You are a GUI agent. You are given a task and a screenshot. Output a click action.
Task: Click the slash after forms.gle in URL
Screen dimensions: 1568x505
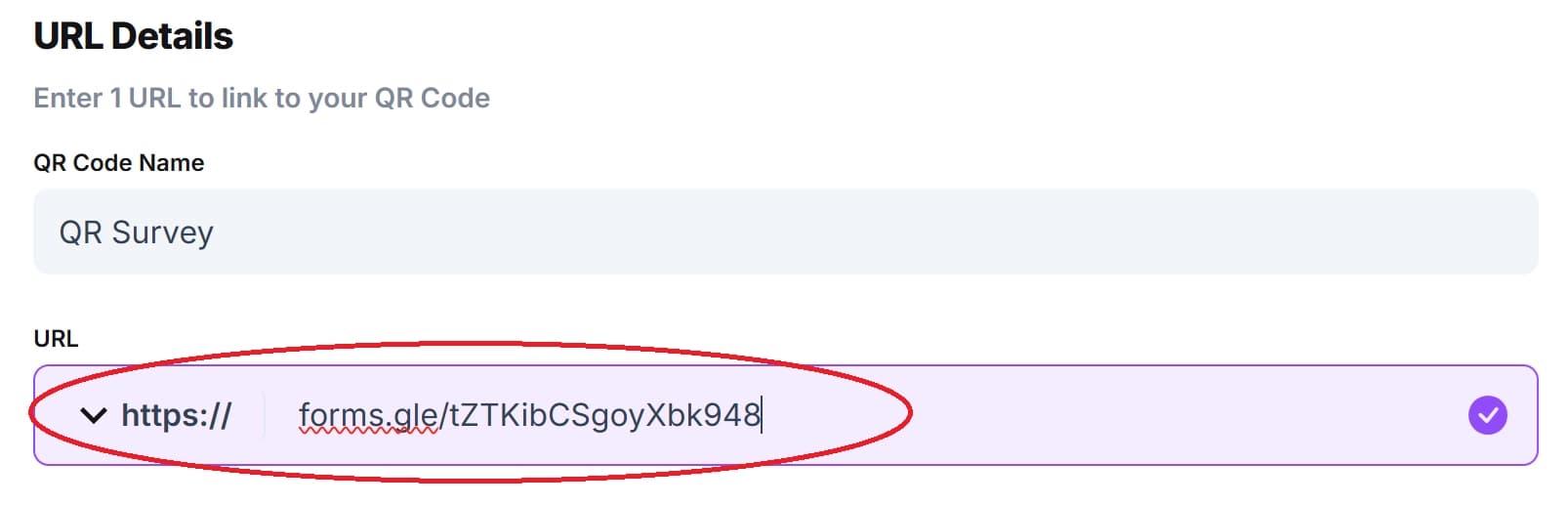click(444, 415)
